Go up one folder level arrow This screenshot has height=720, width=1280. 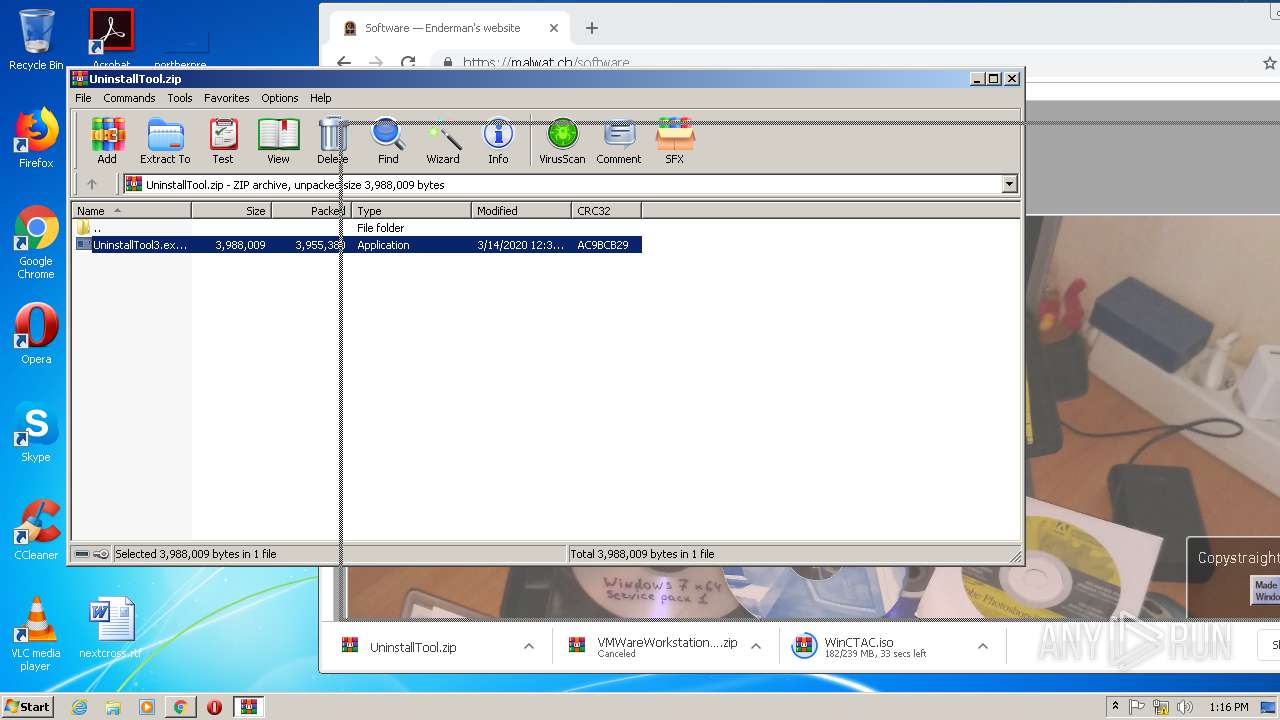(92, 184)
